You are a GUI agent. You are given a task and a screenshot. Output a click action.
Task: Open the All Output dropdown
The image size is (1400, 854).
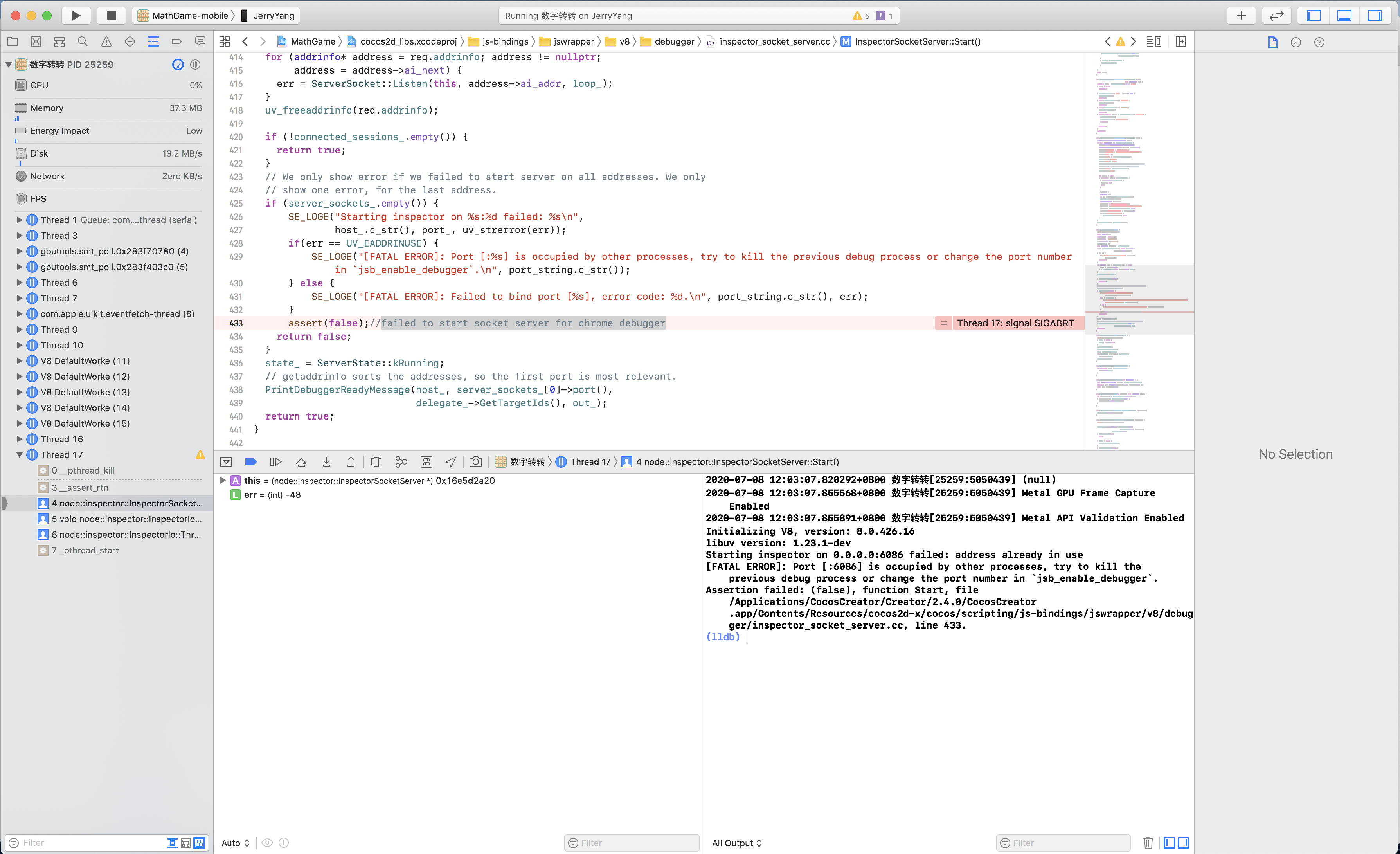(736, 843)
